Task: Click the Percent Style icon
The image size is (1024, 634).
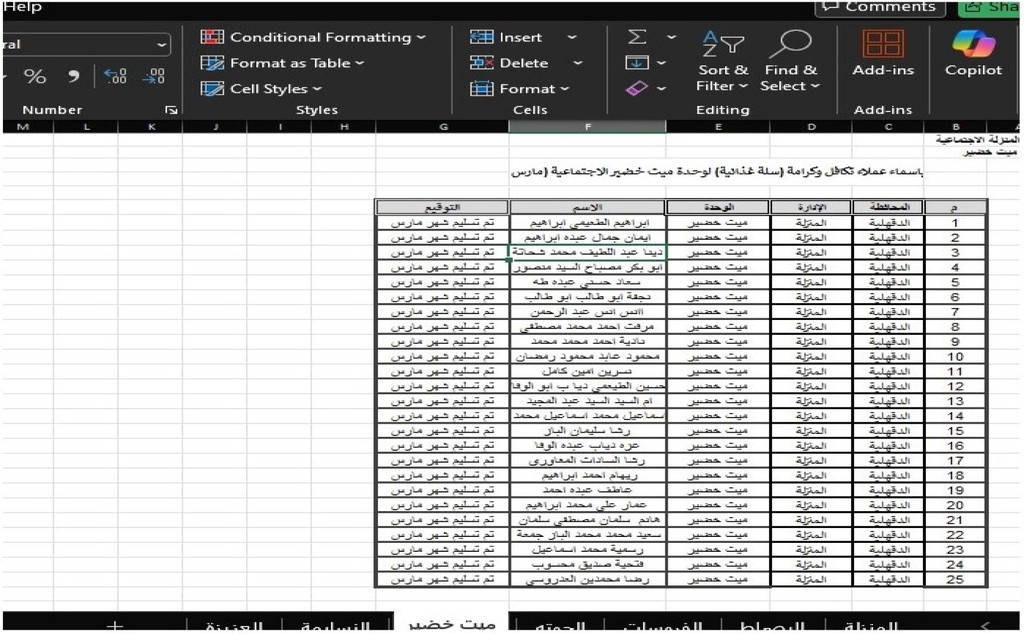Action: 35,77
